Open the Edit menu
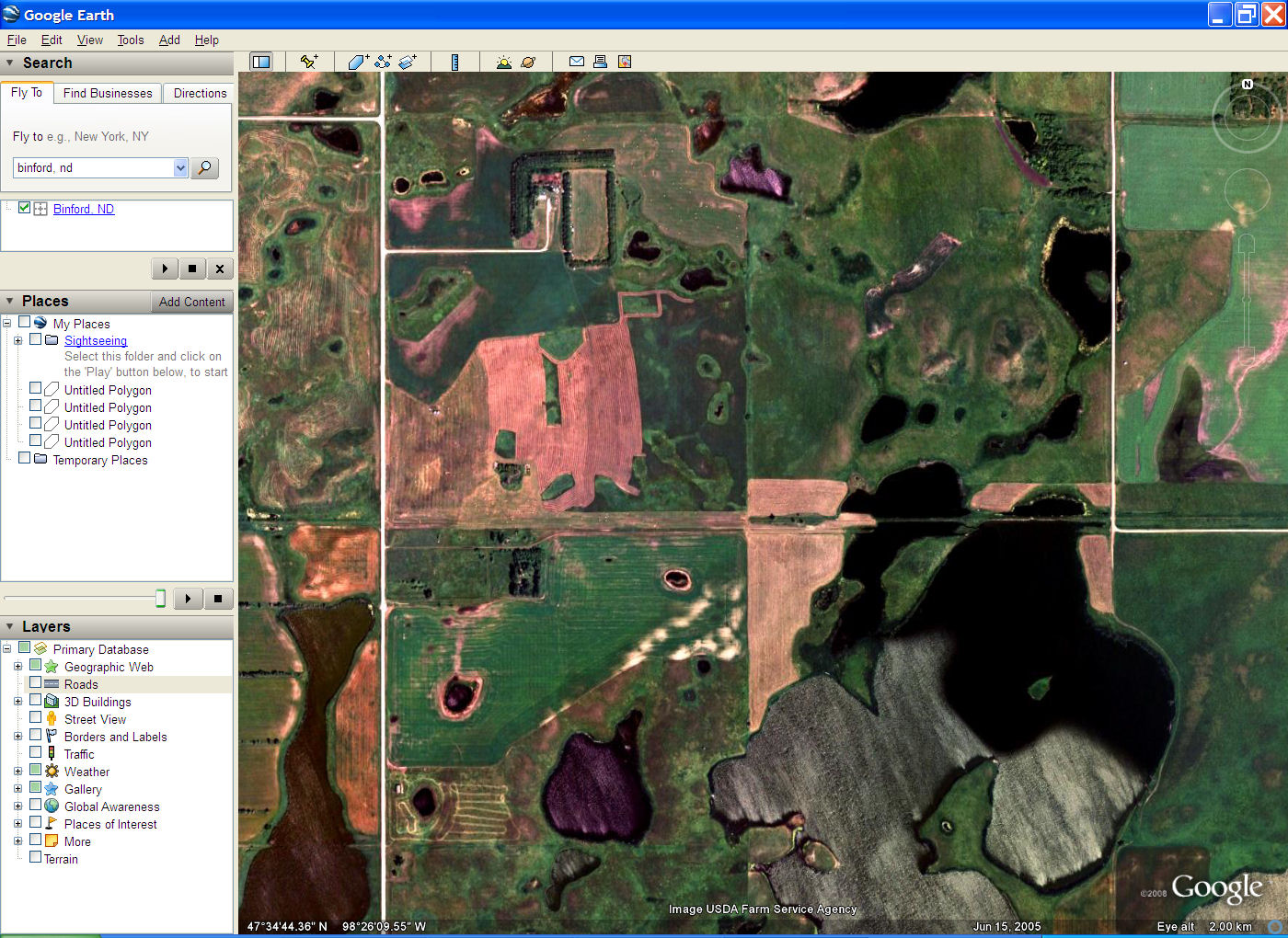Viewport: 1288px width, 938px height. (x=52, y=40)
